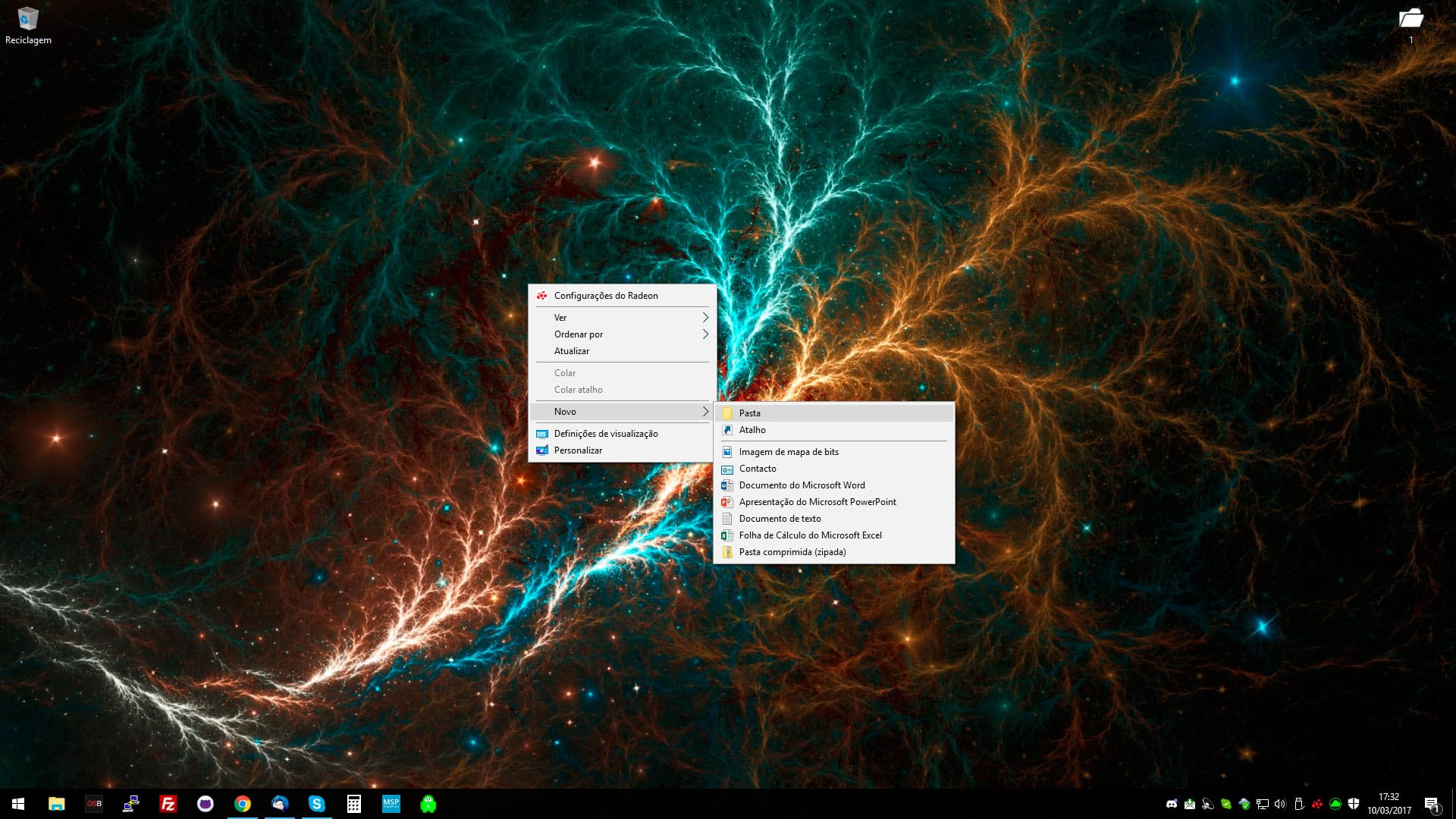This screenshot has width=1456, height=819.
Task: Create new Folha de Cálculo do Microsoft Excel
Action: click(834, 535)
